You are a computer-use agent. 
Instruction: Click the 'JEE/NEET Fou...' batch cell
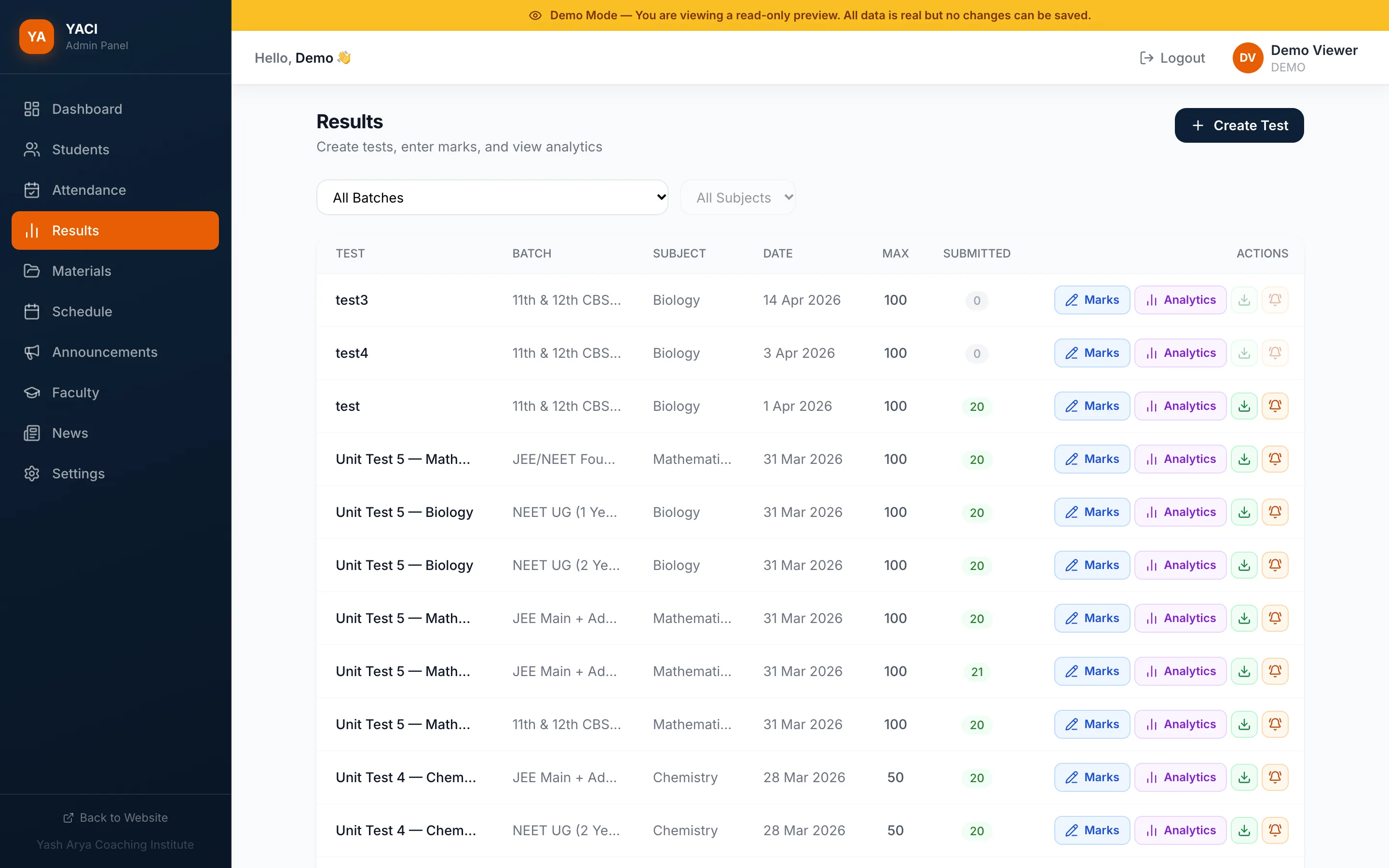point(563,459)
